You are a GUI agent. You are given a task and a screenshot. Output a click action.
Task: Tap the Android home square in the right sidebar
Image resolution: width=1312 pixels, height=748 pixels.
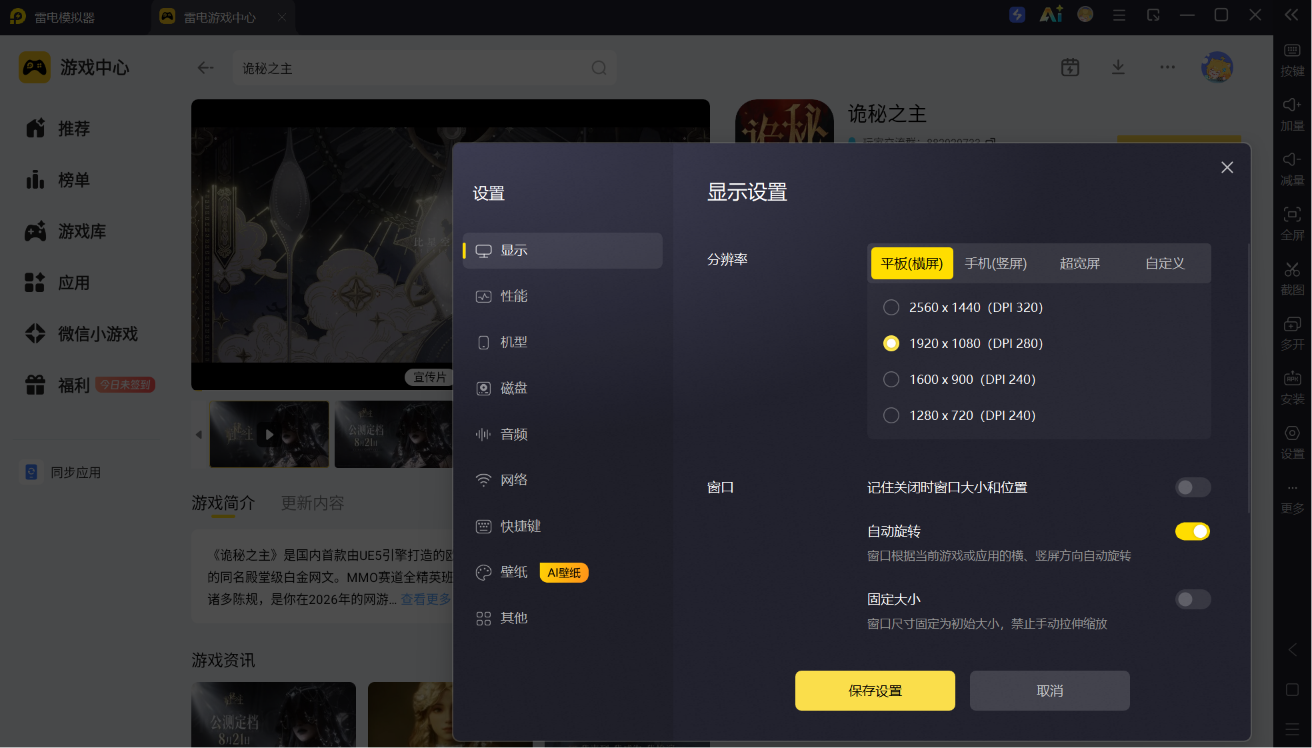coord(1292,690)
